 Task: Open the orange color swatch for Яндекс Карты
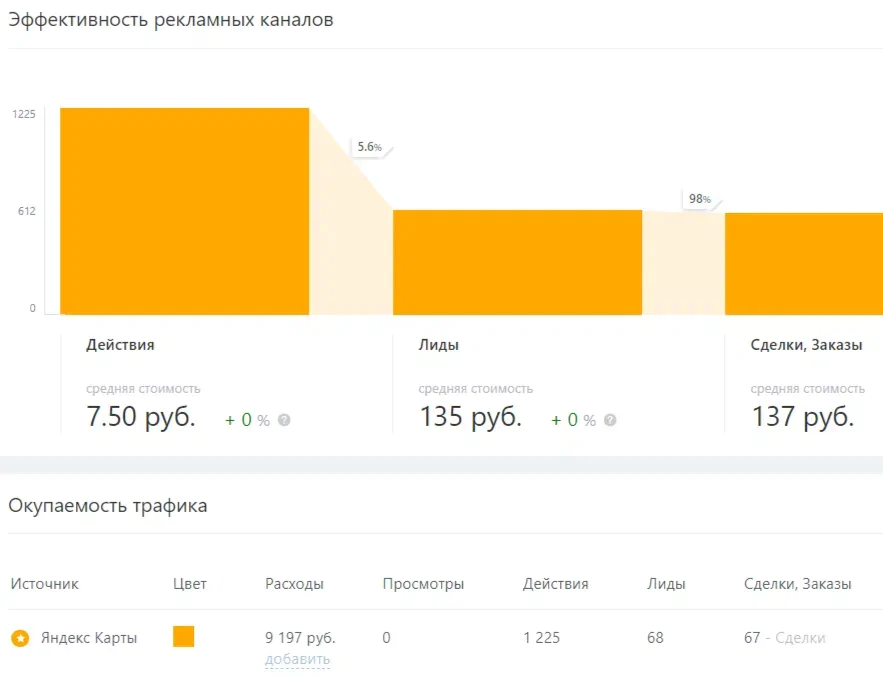tap(184, 636)
